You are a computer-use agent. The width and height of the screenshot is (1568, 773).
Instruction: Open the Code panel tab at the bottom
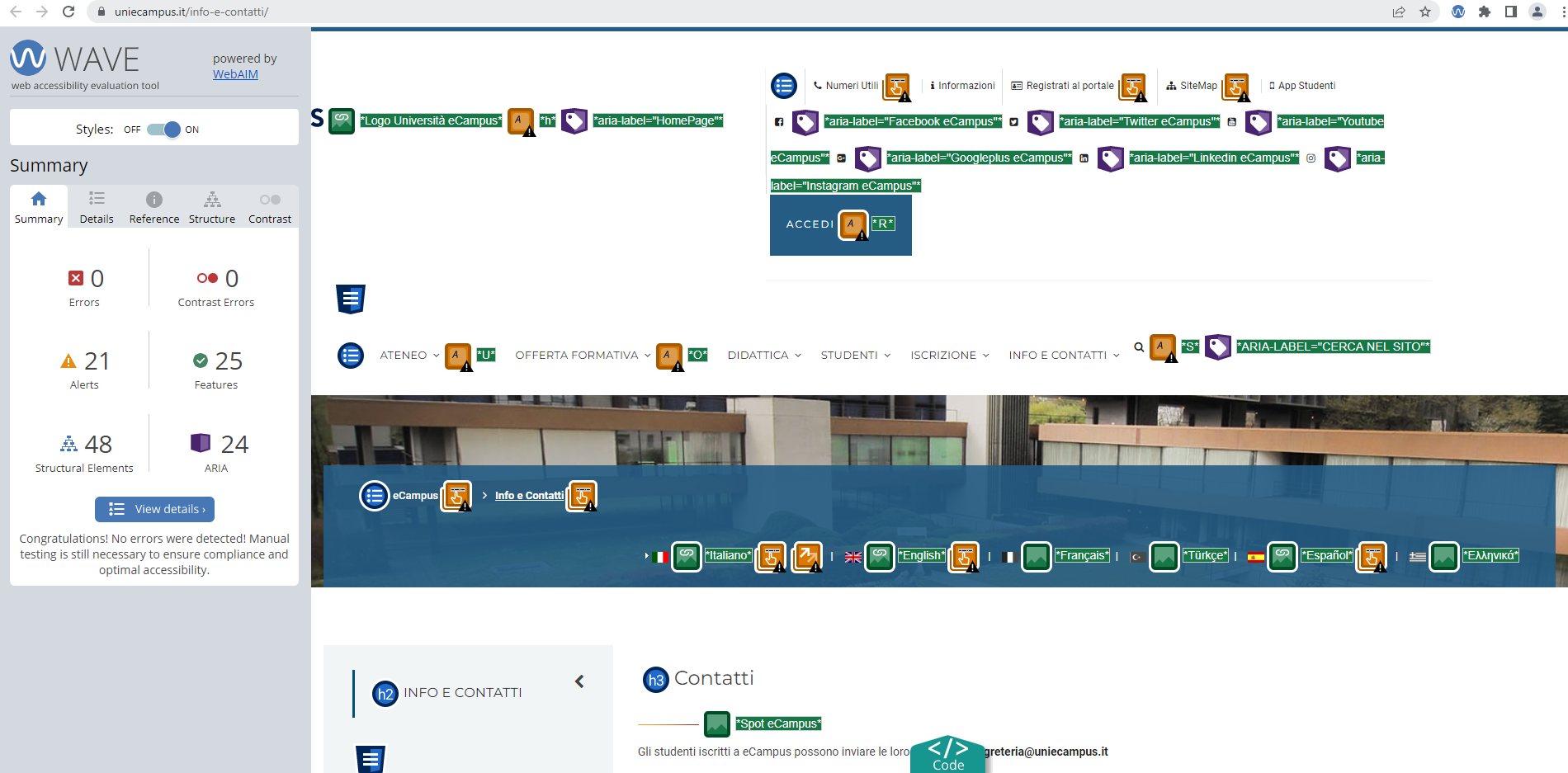(948, 755)
